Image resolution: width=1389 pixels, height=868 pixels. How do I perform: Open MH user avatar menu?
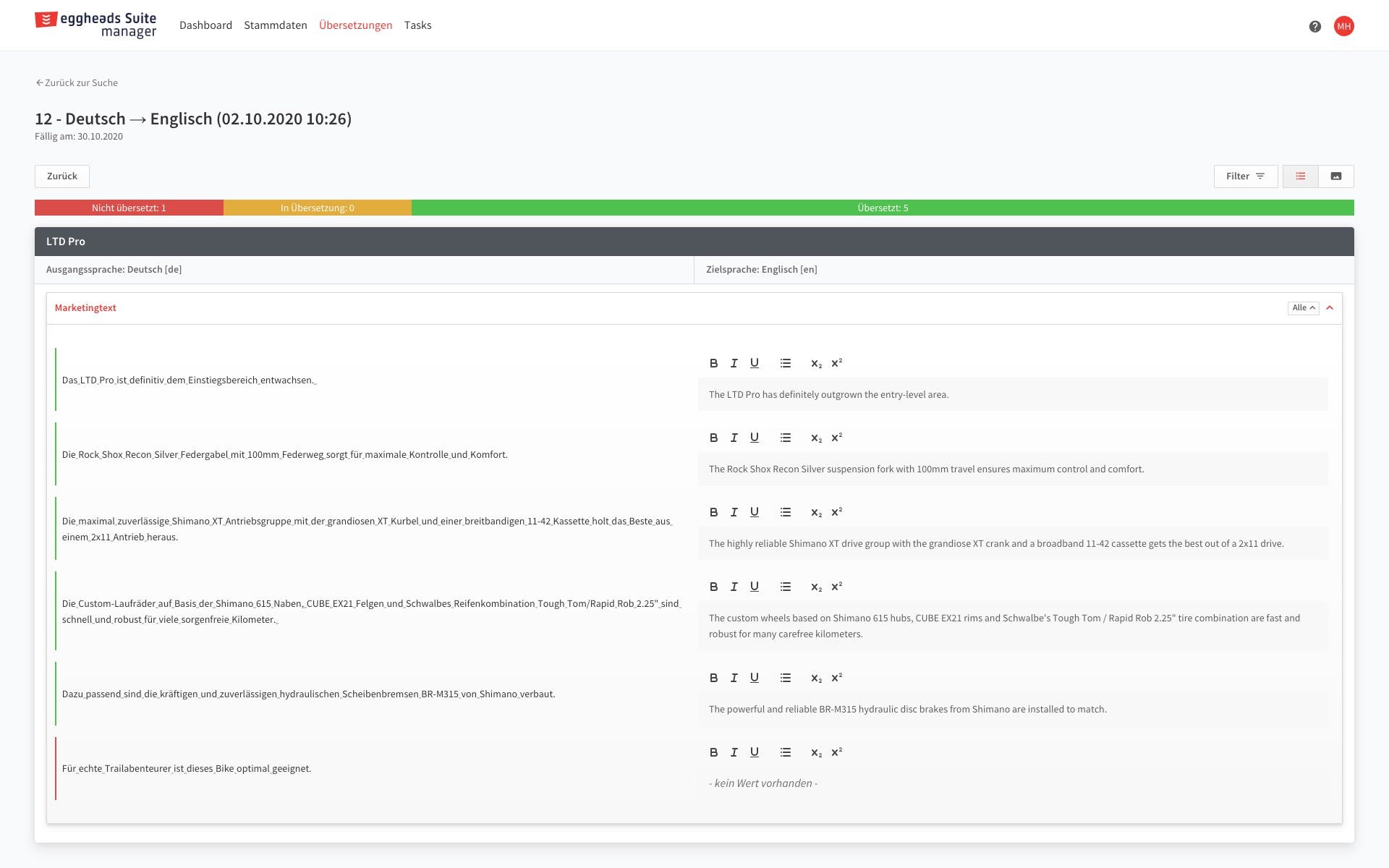(x=1343, y=26)
